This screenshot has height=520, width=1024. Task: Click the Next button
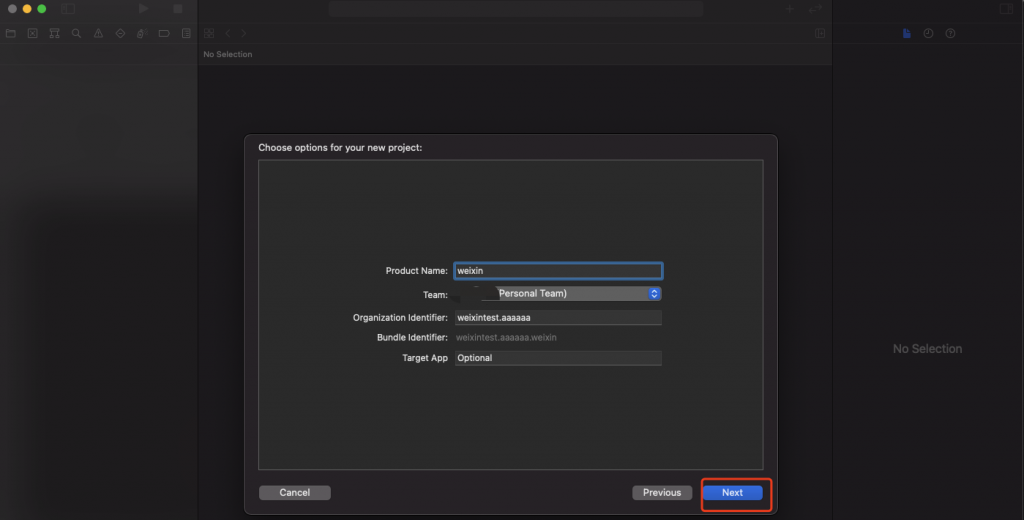click(x=732, y=493)
